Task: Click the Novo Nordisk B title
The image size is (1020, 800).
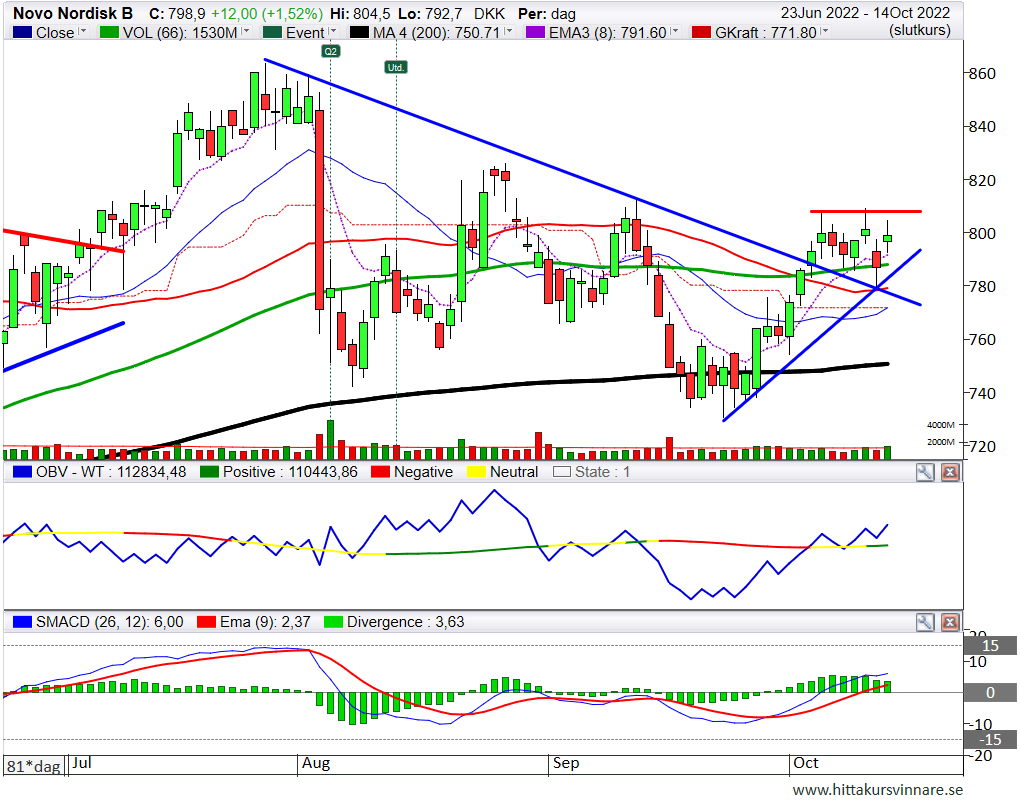Action: (73, 13)
